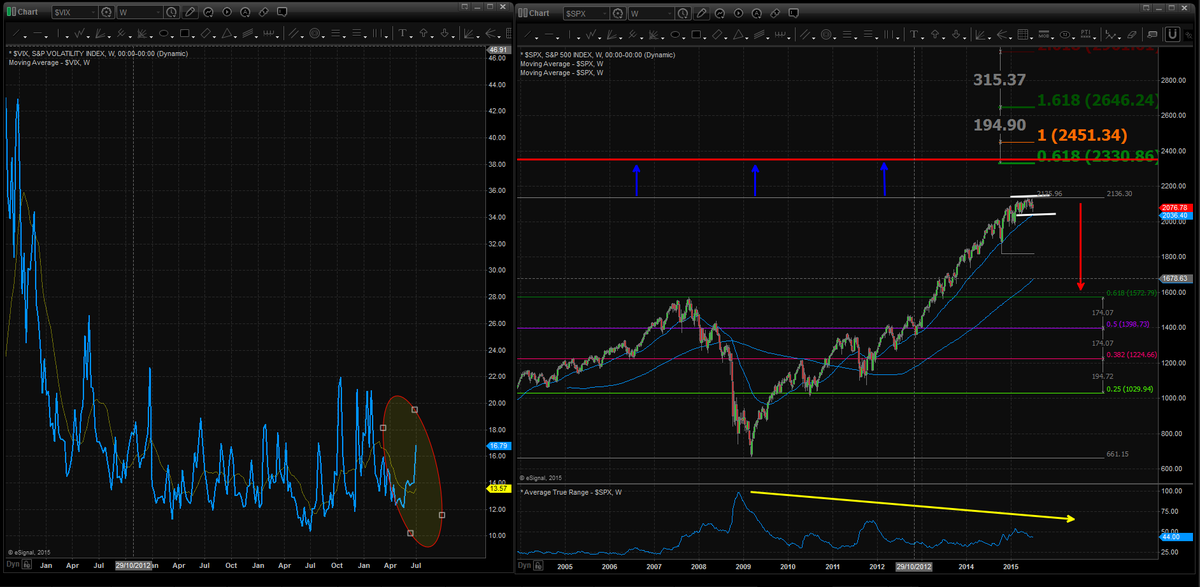Select the rectangle drawing tool in VIX chart
The height and width of the screenshot is (587, 1200).
[x=185, y=33]
